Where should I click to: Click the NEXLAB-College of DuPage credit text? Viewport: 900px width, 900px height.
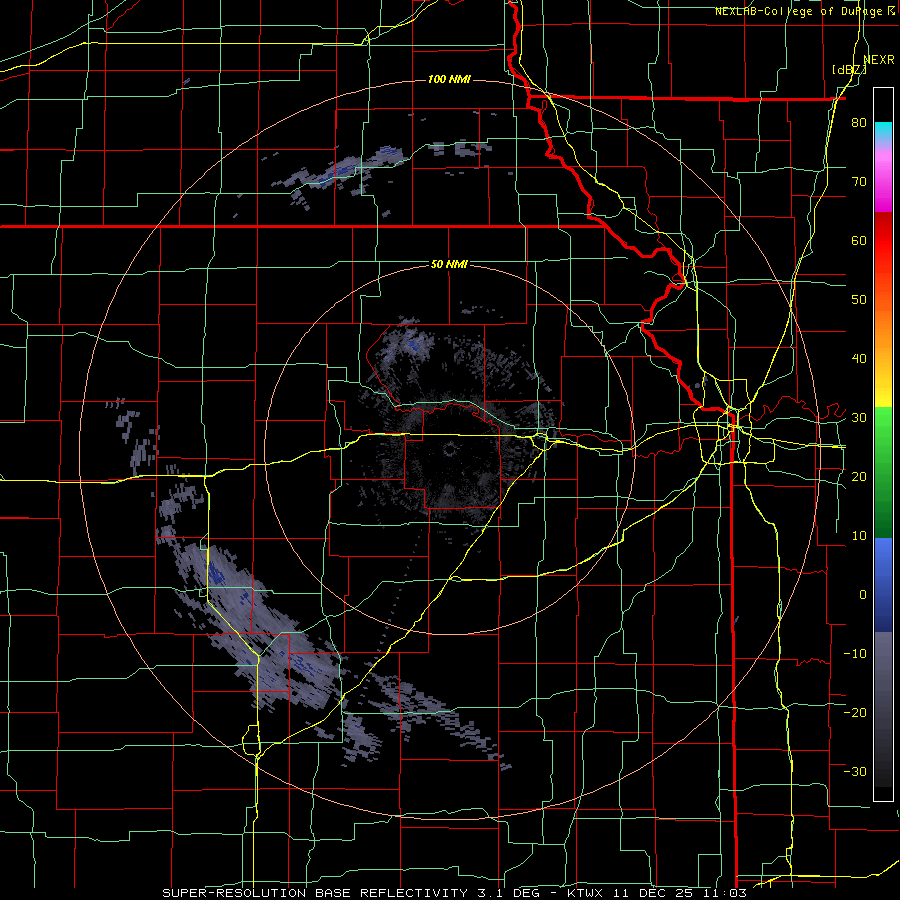pos(806,11)
